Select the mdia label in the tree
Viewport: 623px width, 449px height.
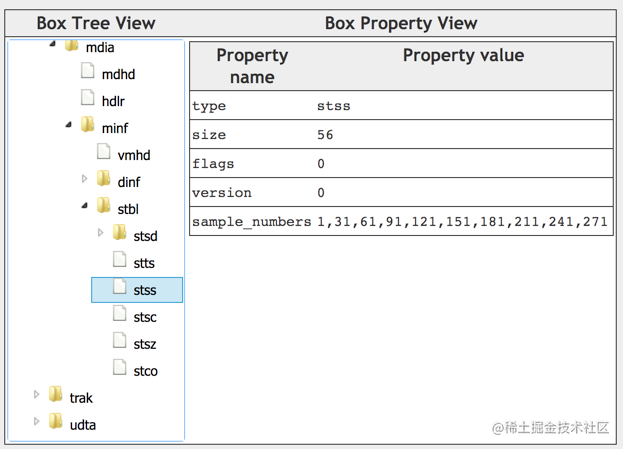pyautogui.click(x=100, y=48)
